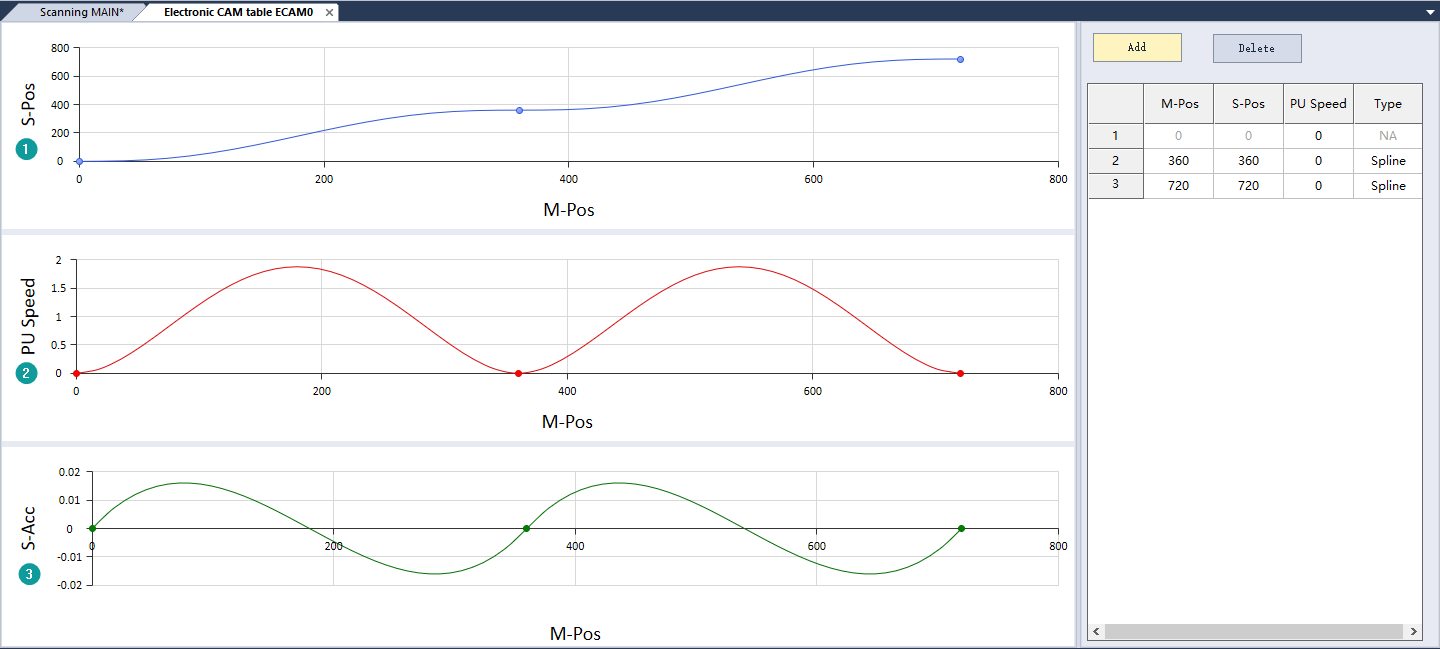This screenshot has height=649, width=1440.
Task: Click the red PU Speed point at 360
Action: (518, 374)
